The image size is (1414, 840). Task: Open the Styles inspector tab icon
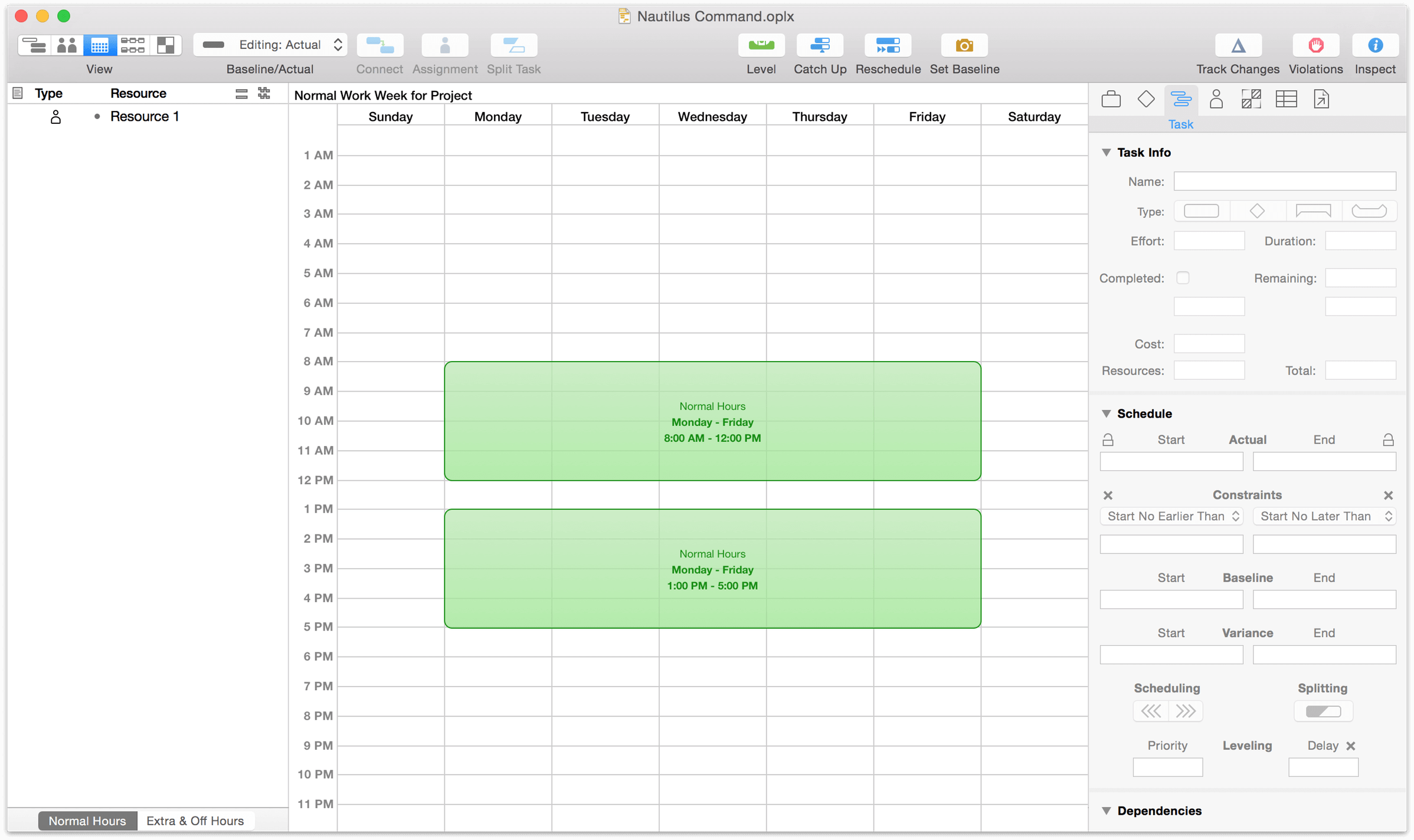[x=1251, y=99]
